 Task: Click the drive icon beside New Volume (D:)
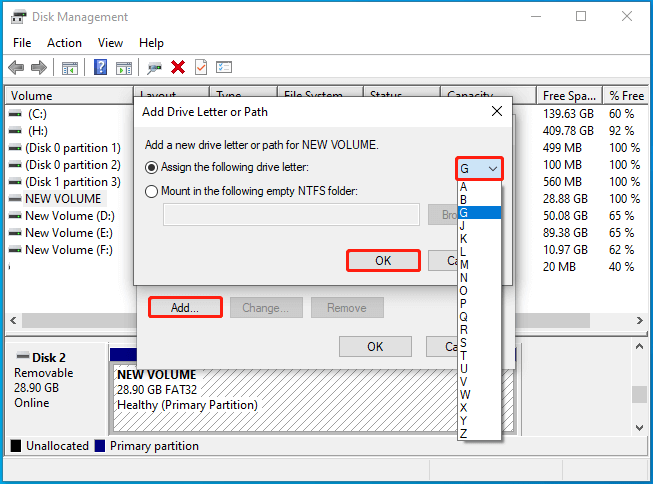pos(15,216)
